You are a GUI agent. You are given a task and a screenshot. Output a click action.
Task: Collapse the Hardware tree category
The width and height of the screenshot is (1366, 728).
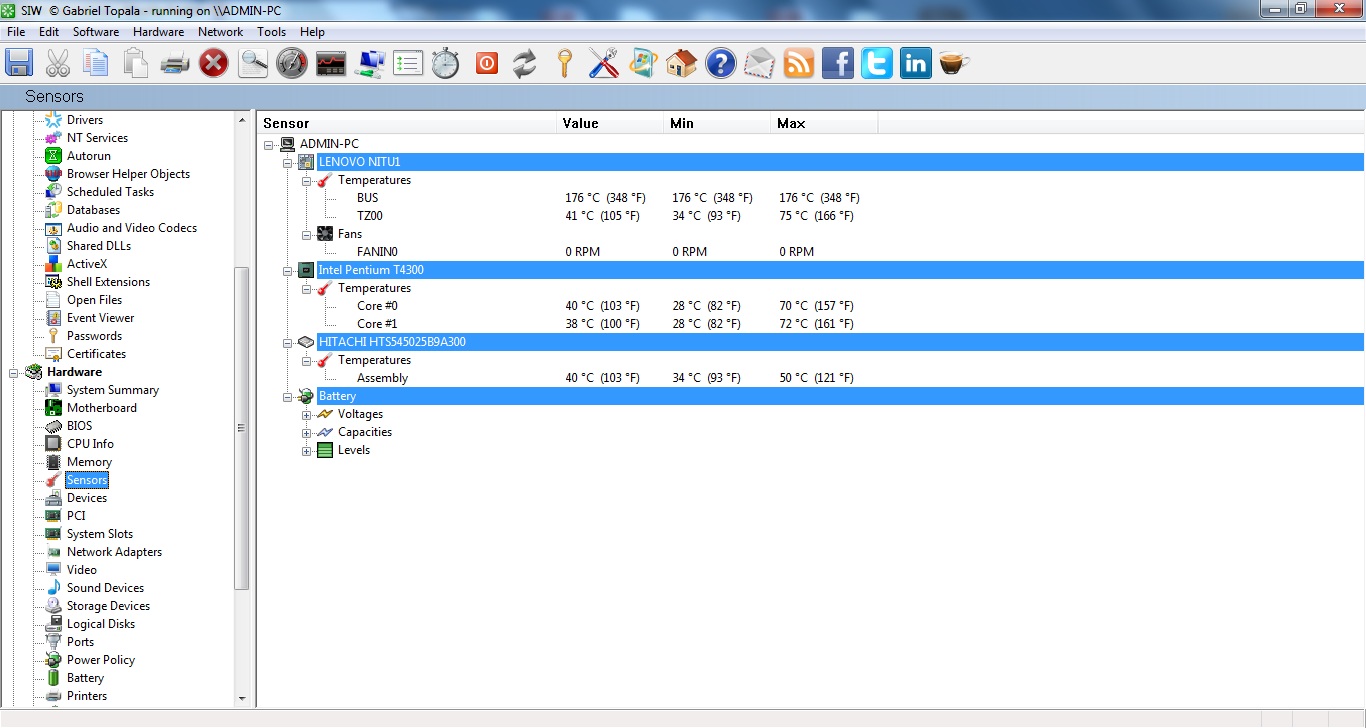point(14,372)
